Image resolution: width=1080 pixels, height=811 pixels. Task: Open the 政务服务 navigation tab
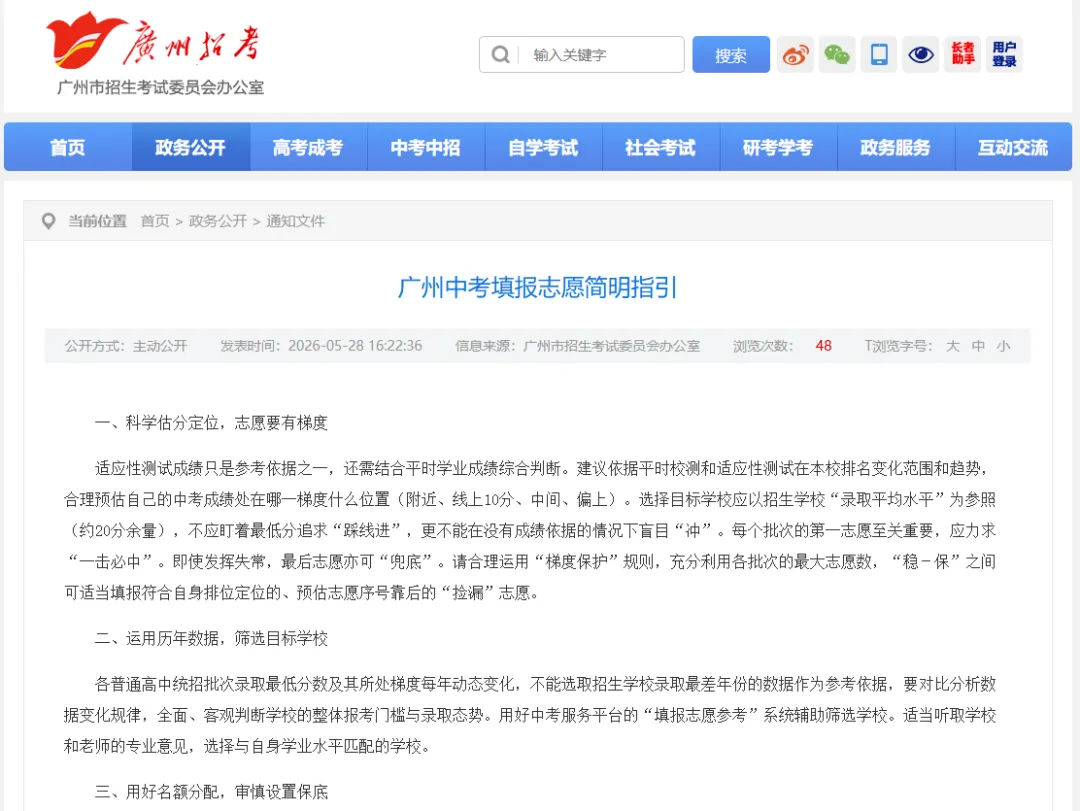(x=895, y=147)
